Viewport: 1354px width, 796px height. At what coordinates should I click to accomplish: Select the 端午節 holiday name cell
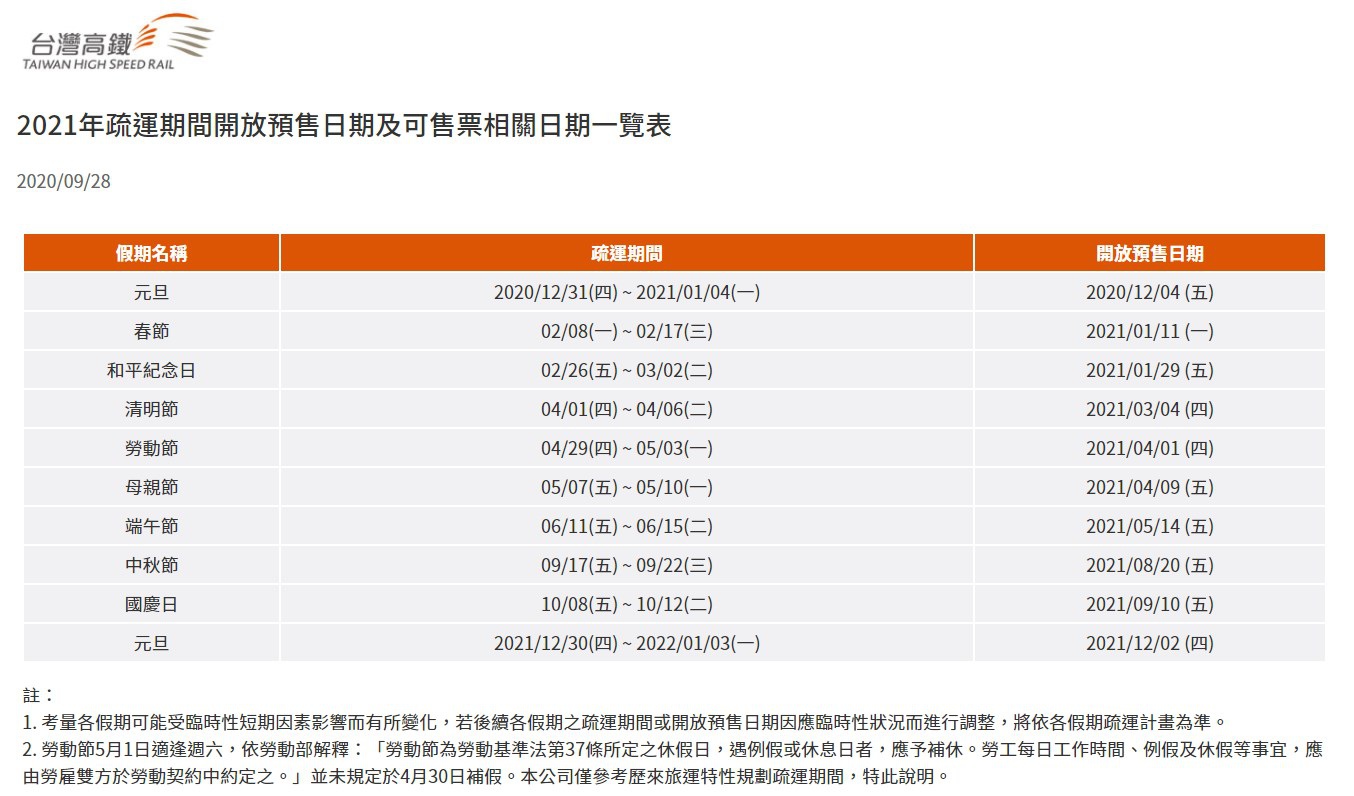[x=152, y=526]
